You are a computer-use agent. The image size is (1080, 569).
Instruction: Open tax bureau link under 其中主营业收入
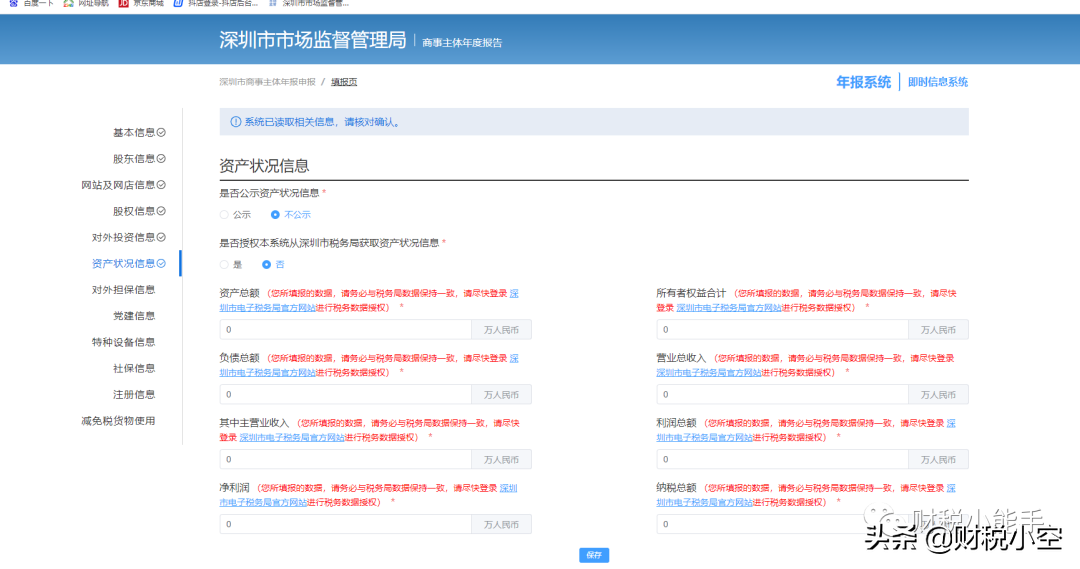(x=292, y=437)
